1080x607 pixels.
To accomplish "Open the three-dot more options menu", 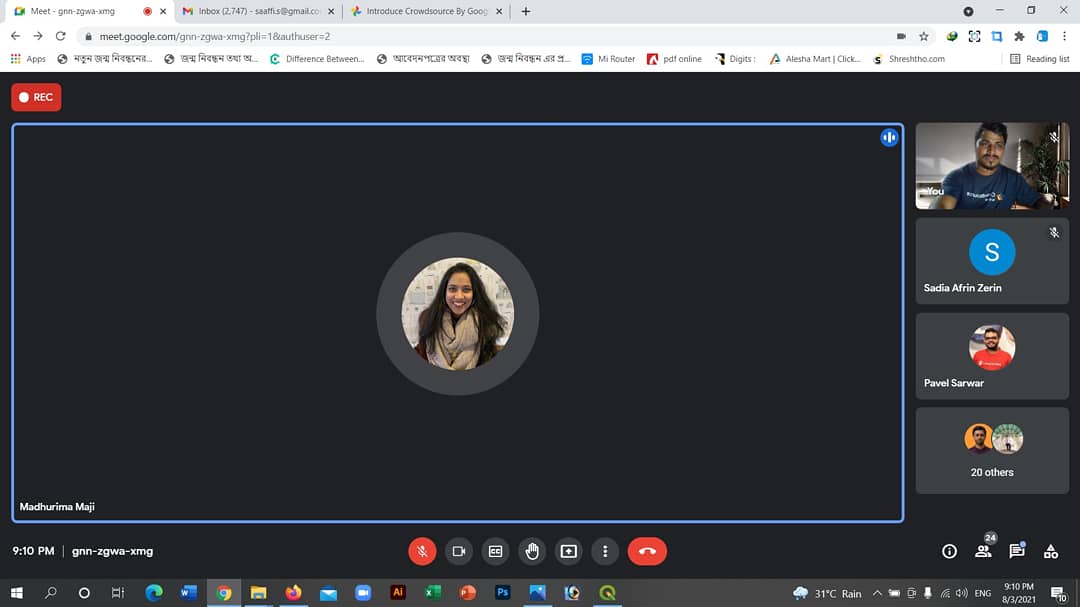I will 605,551.
